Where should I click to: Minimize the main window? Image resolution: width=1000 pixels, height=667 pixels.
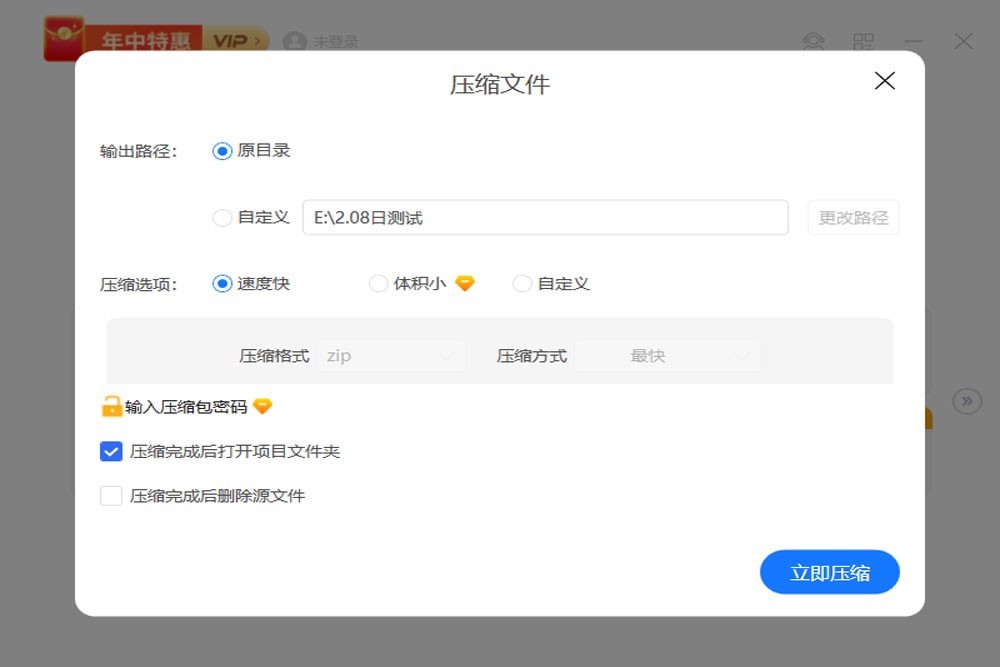913,41
